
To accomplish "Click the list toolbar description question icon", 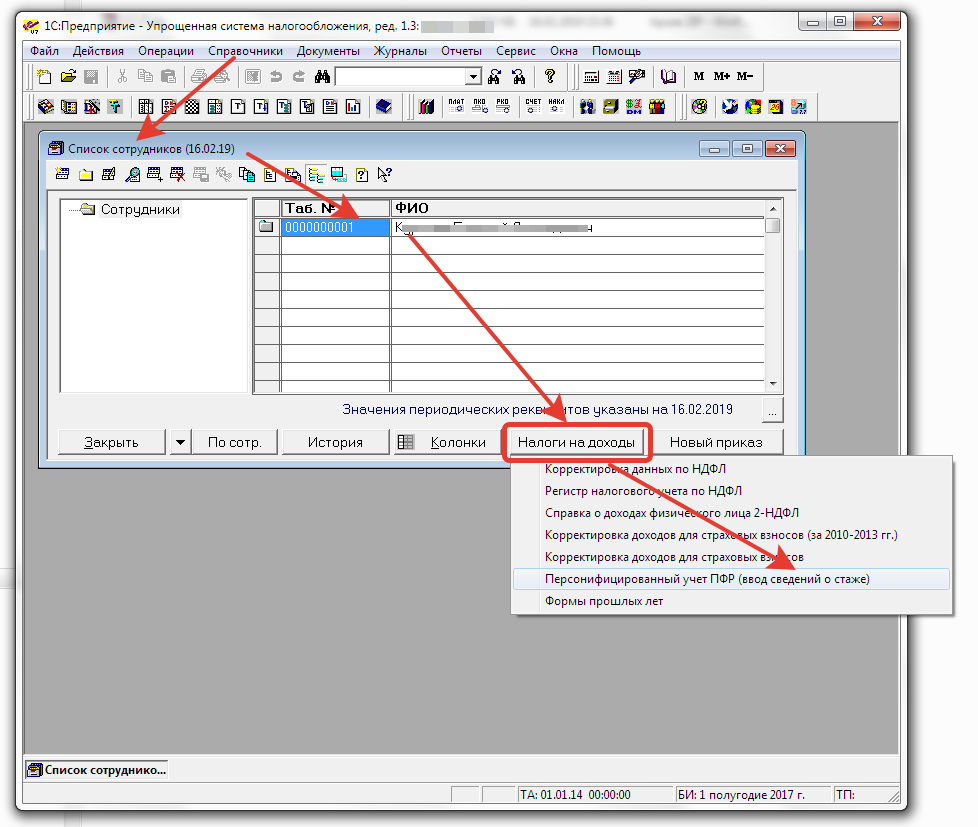I will coord(362,175).
